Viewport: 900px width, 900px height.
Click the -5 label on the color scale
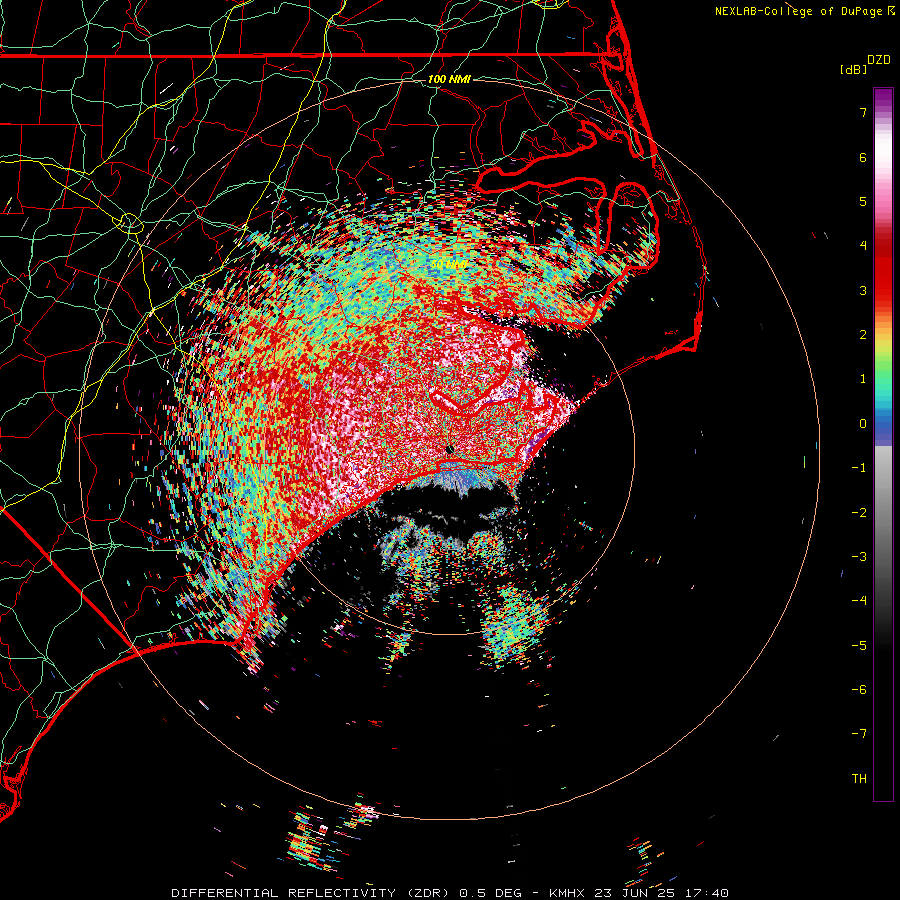point(859,646)
